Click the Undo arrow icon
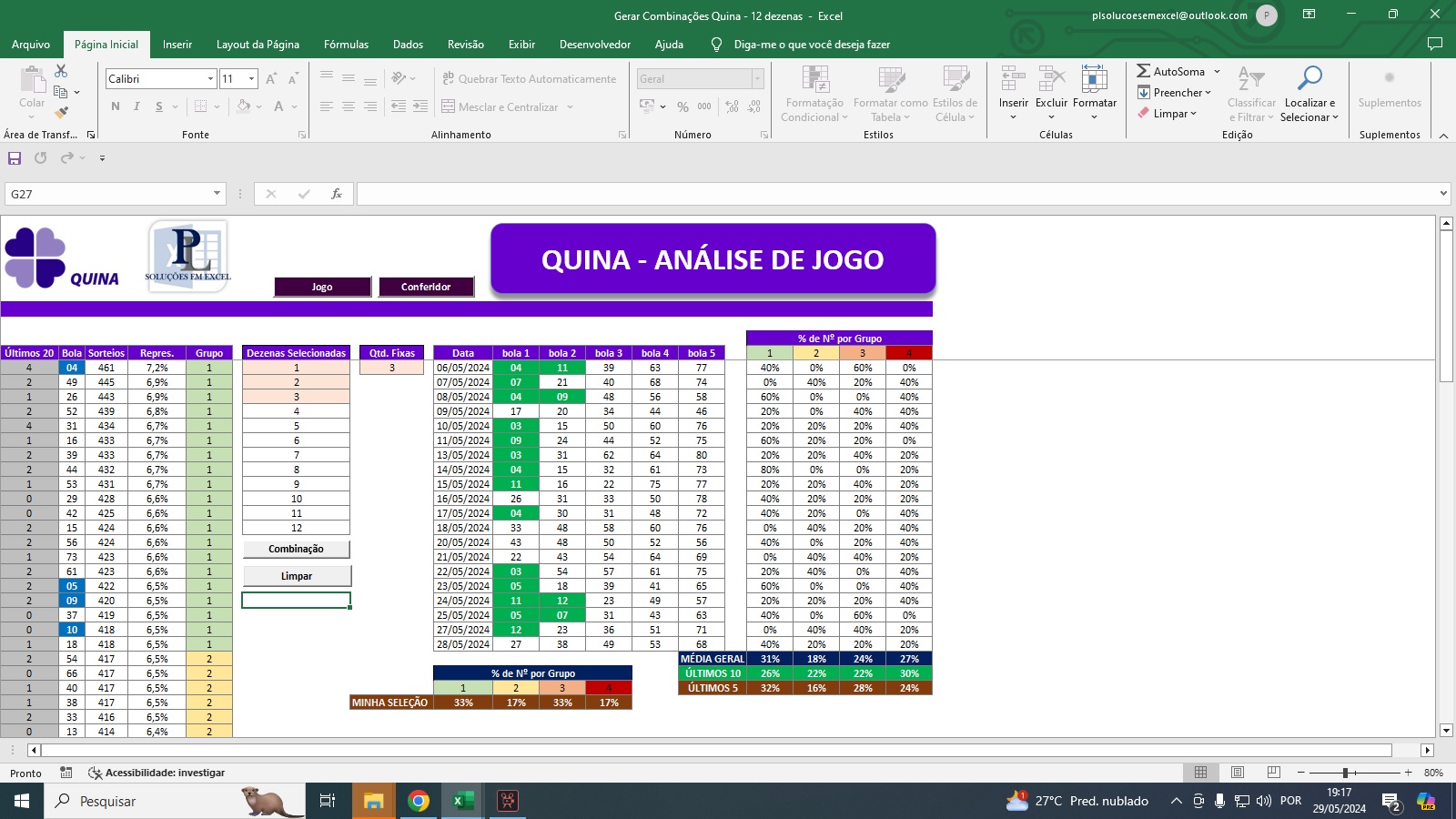 click(40, 158)
